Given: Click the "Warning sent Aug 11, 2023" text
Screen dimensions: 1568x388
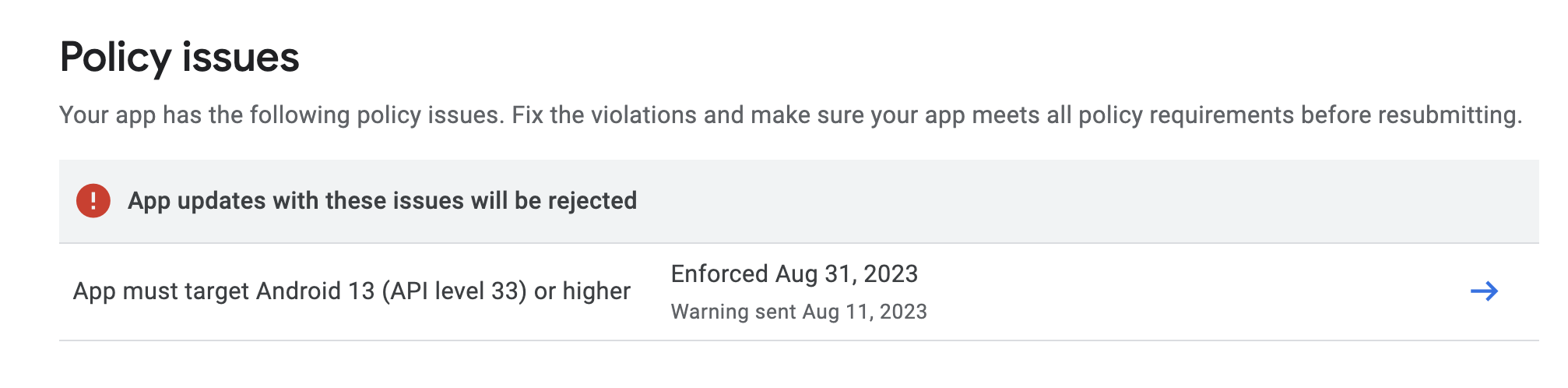Looking at the screenshot, I should pos(799,312).
